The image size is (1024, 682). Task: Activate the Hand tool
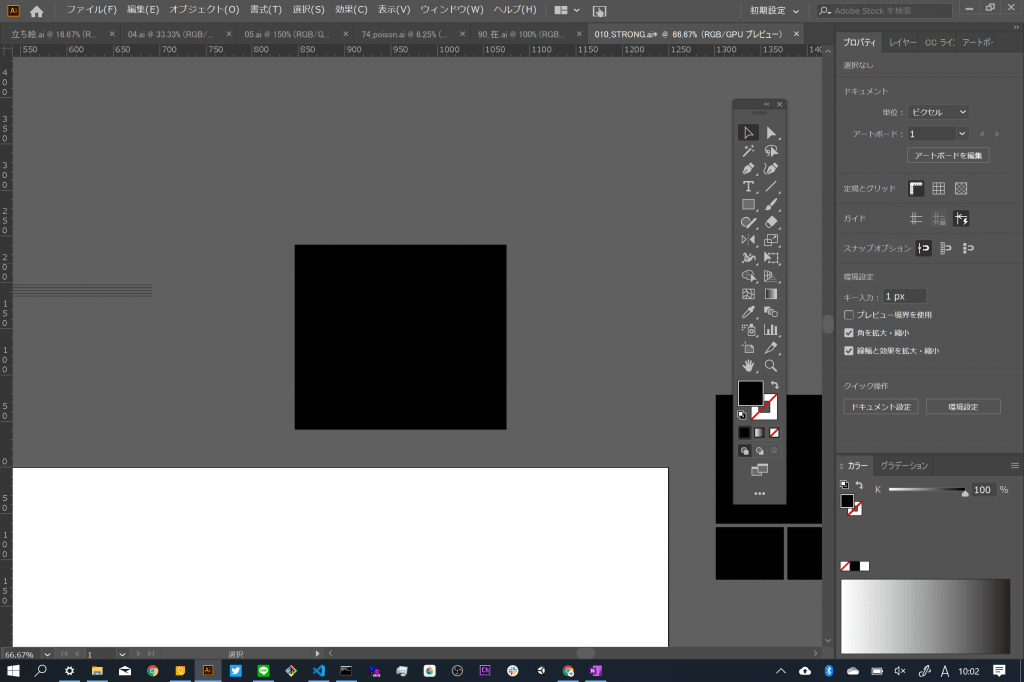(x=748, y=366)
